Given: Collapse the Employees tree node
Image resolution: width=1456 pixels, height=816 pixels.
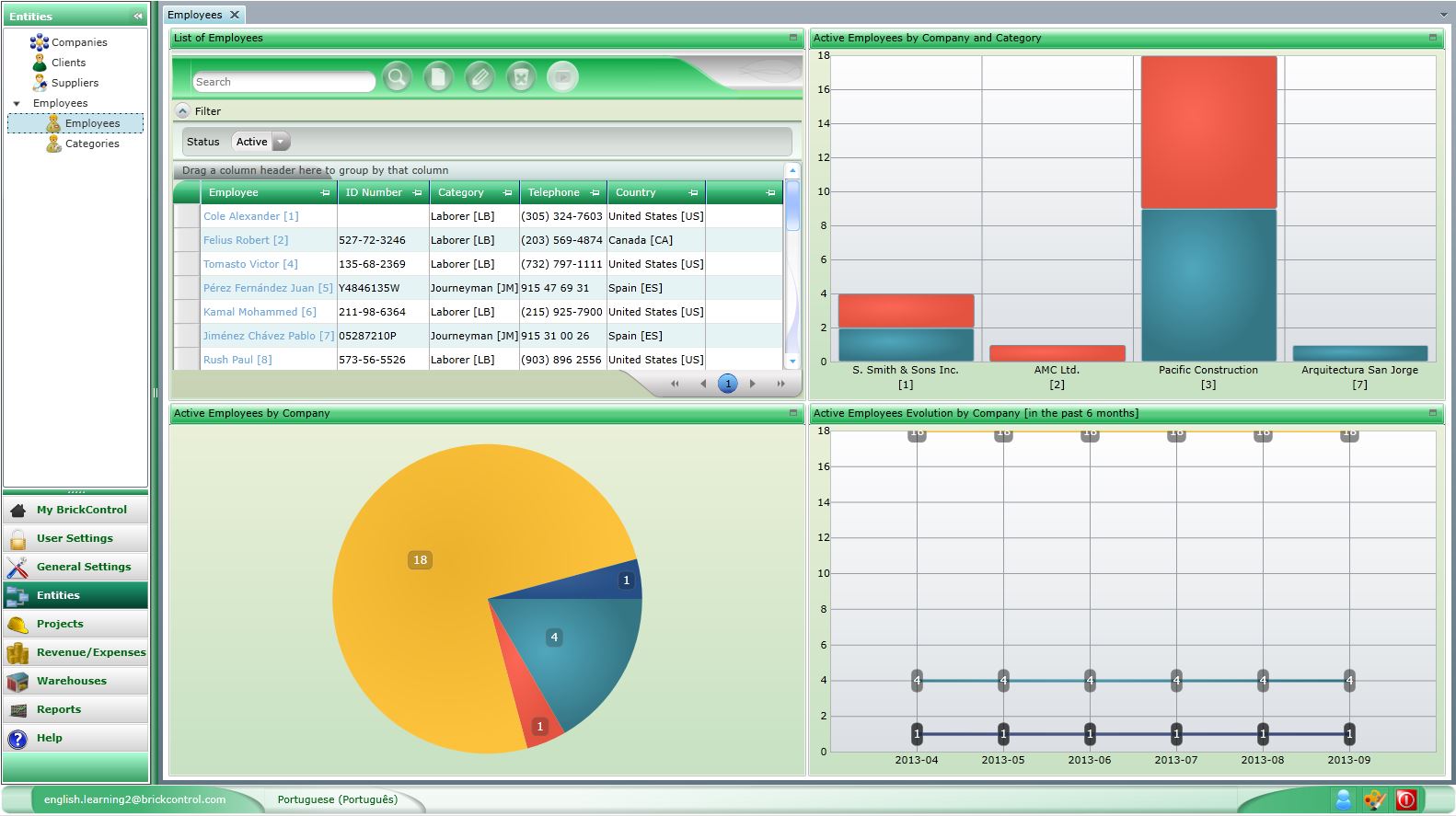Looking at the screenshot, I should pos(17,103).
